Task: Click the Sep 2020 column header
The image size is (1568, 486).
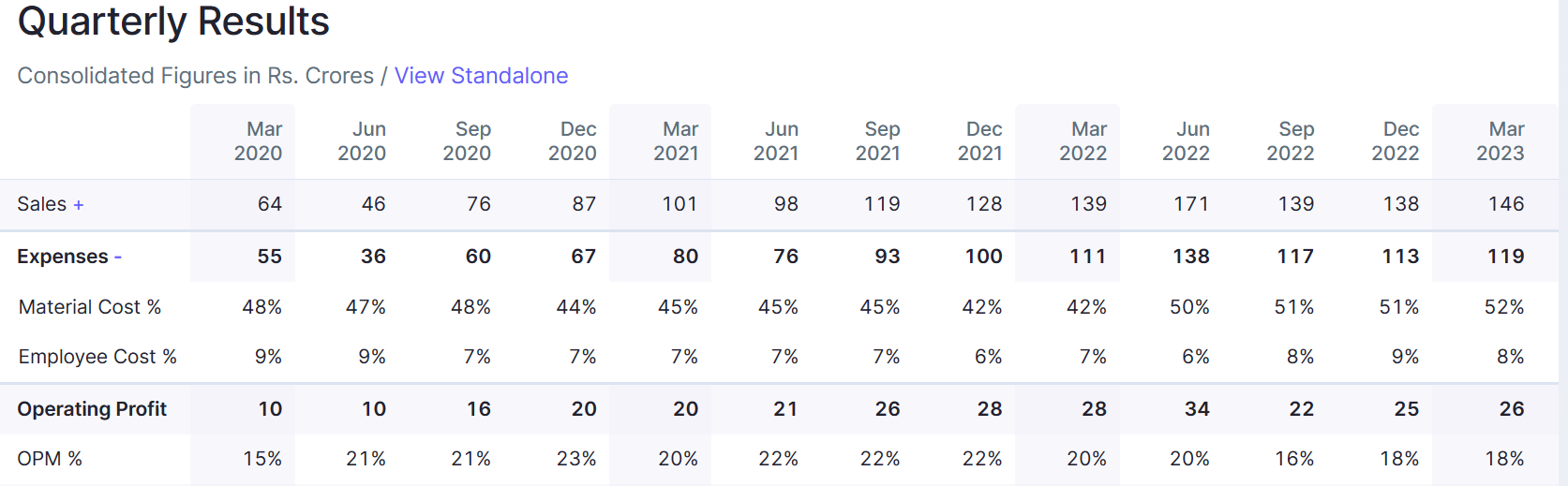Action: coord(467,141)
